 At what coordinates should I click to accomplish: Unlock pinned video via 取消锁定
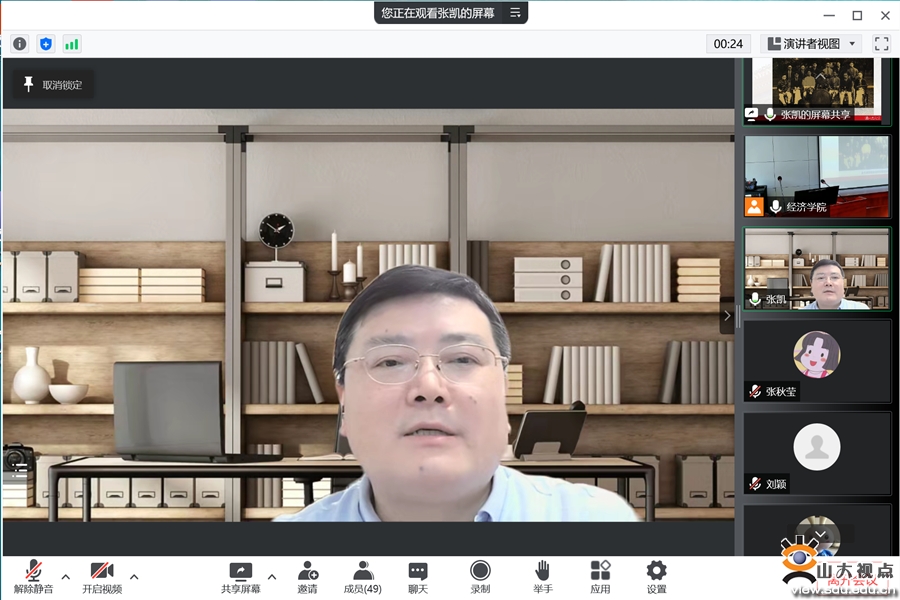tap(53, 85)
